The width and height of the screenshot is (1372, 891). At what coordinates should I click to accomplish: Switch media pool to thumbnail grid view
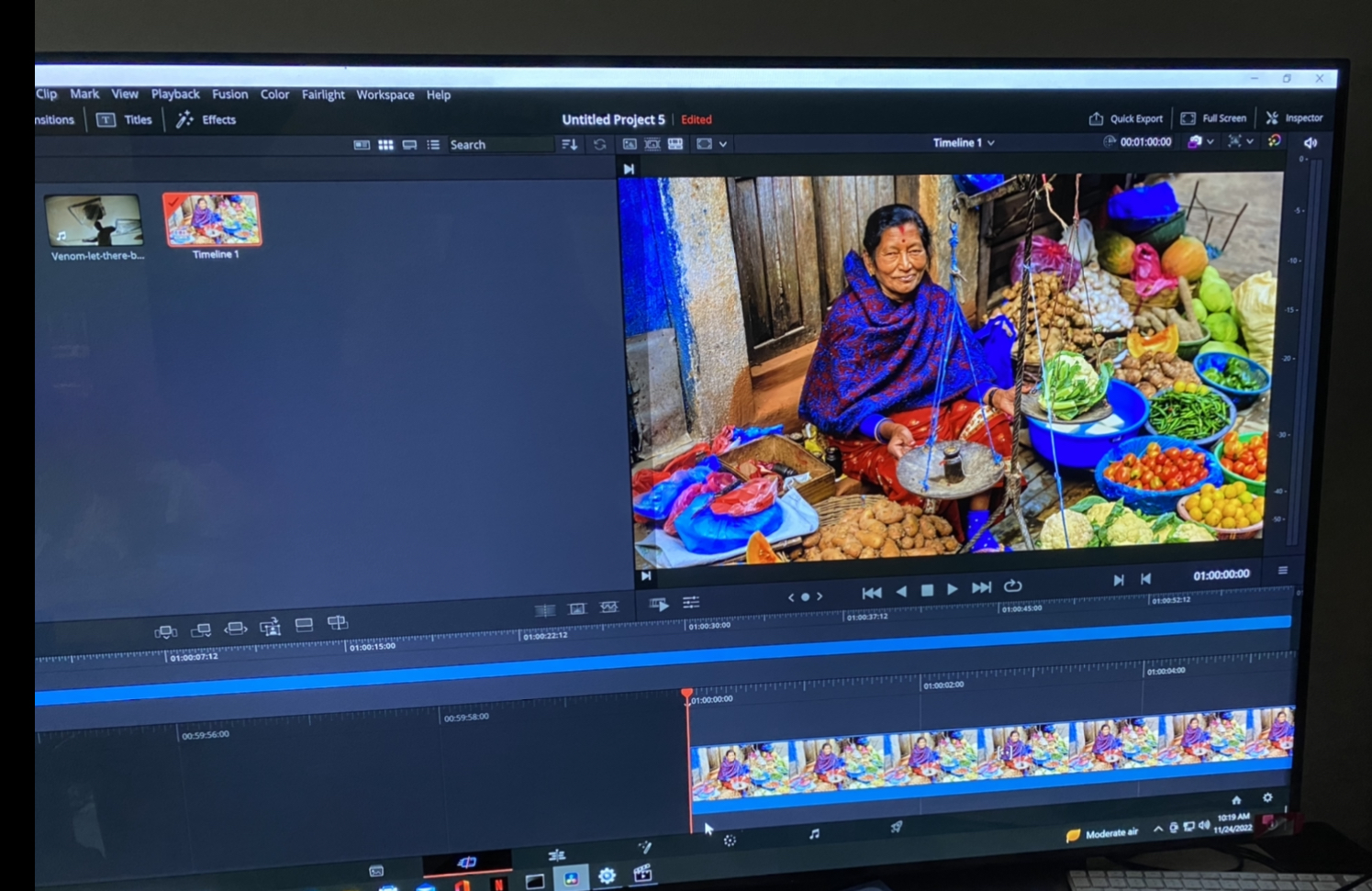(385, 145)
